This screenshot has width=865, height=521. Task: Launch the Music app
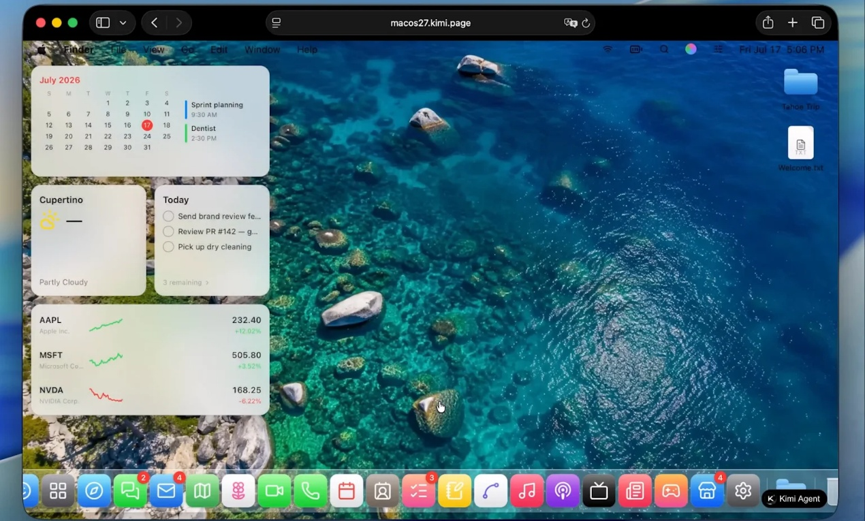pyautogui.click(x=527, y=491)
